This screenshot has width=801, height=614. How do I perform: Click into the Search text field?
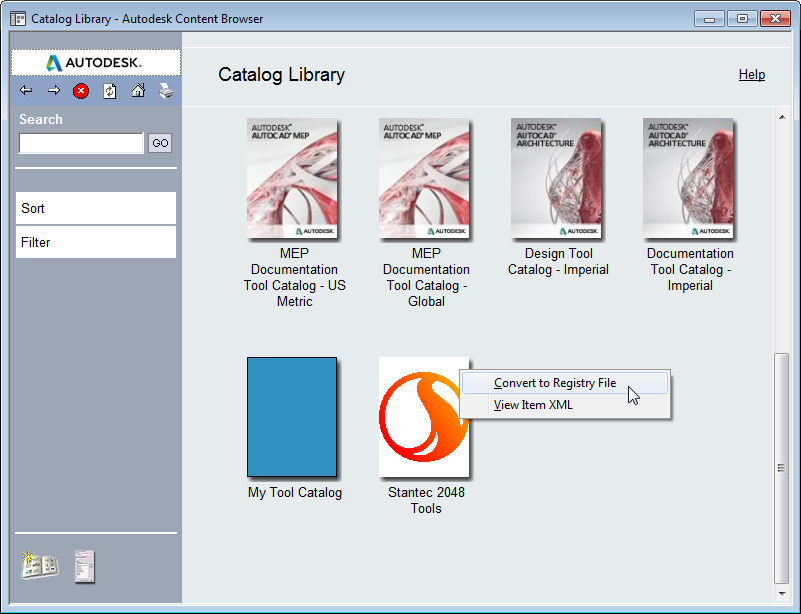click(x=81, y=143)
